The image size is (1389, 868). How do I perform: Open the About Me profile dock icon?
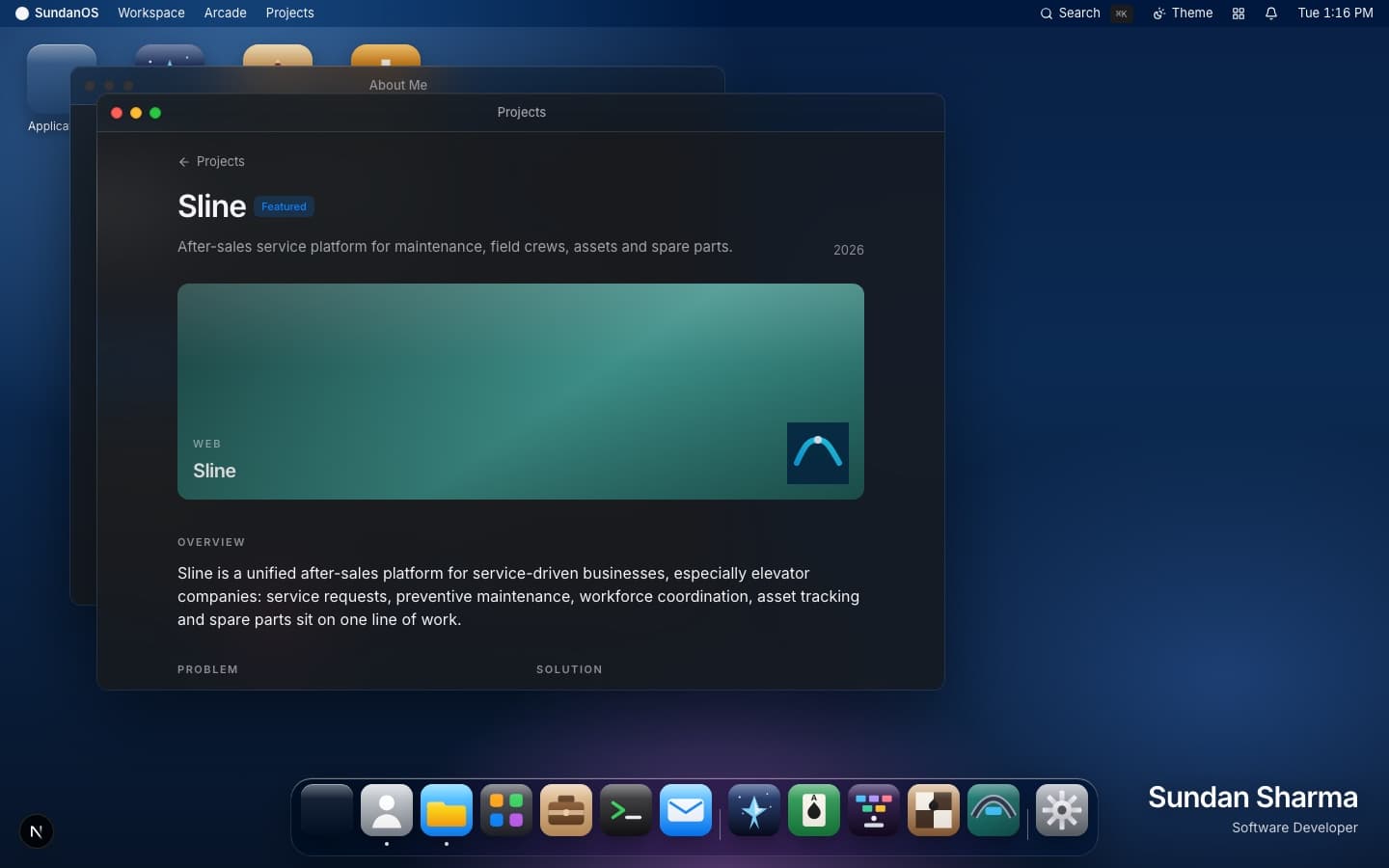tap(387, 810)
